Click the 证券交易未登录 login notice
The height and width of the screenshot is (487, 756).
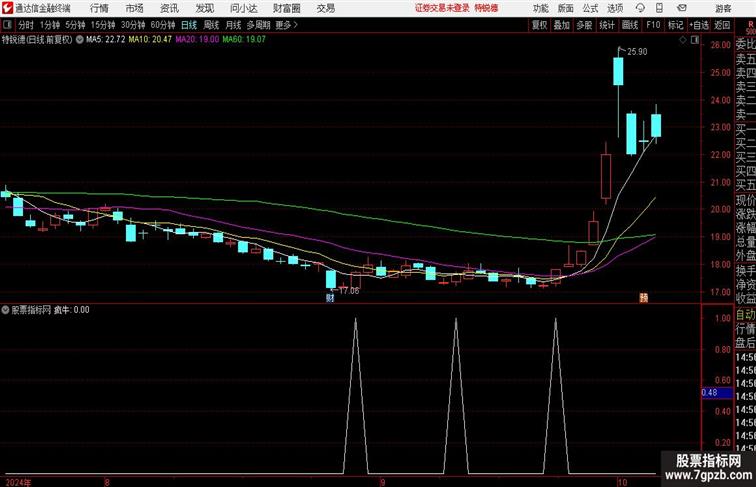[442, 8]
